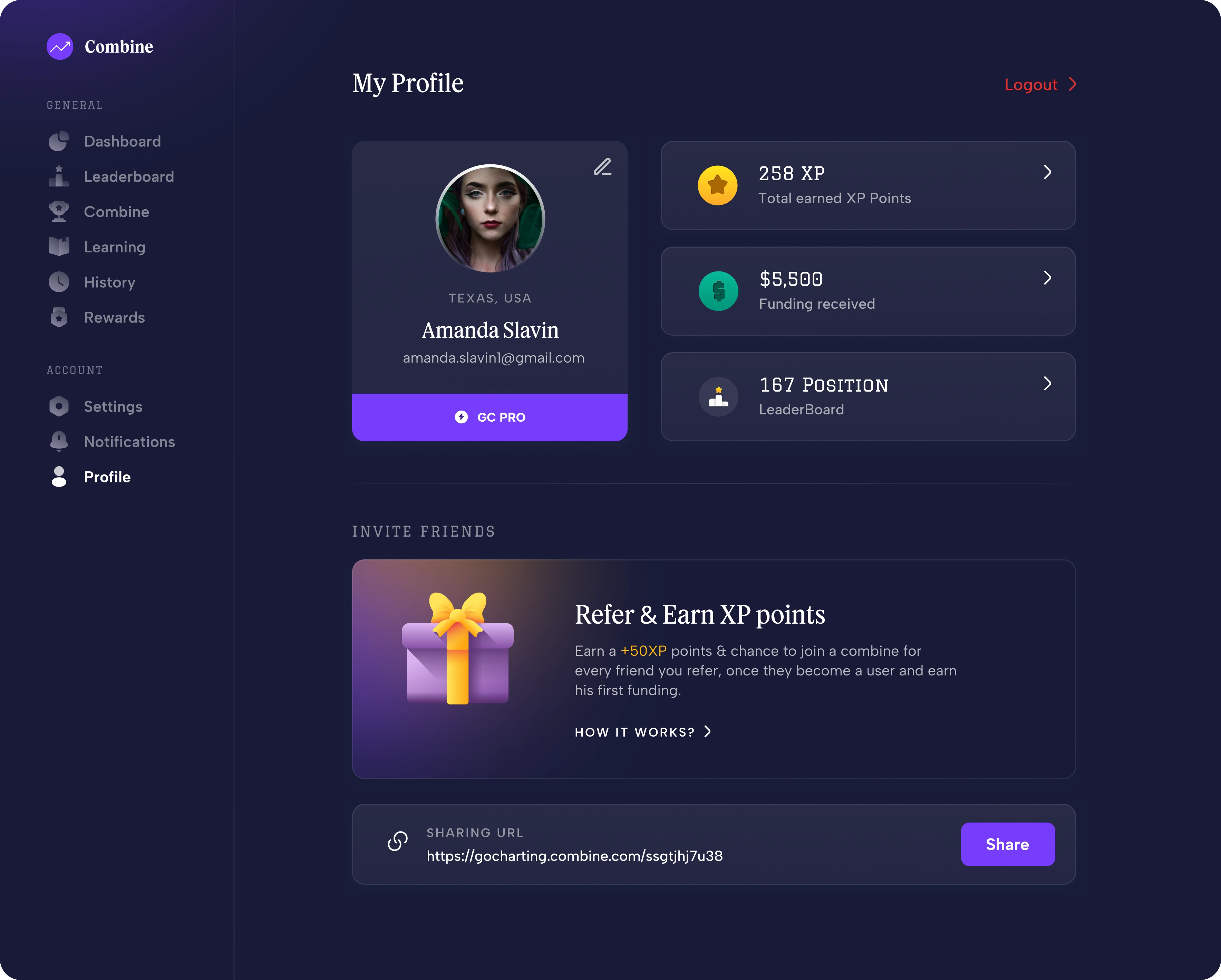Viewport: 1221px width, 980px height.
Task: Click the Combine logo icon
Action: click(x=60, y=47)
